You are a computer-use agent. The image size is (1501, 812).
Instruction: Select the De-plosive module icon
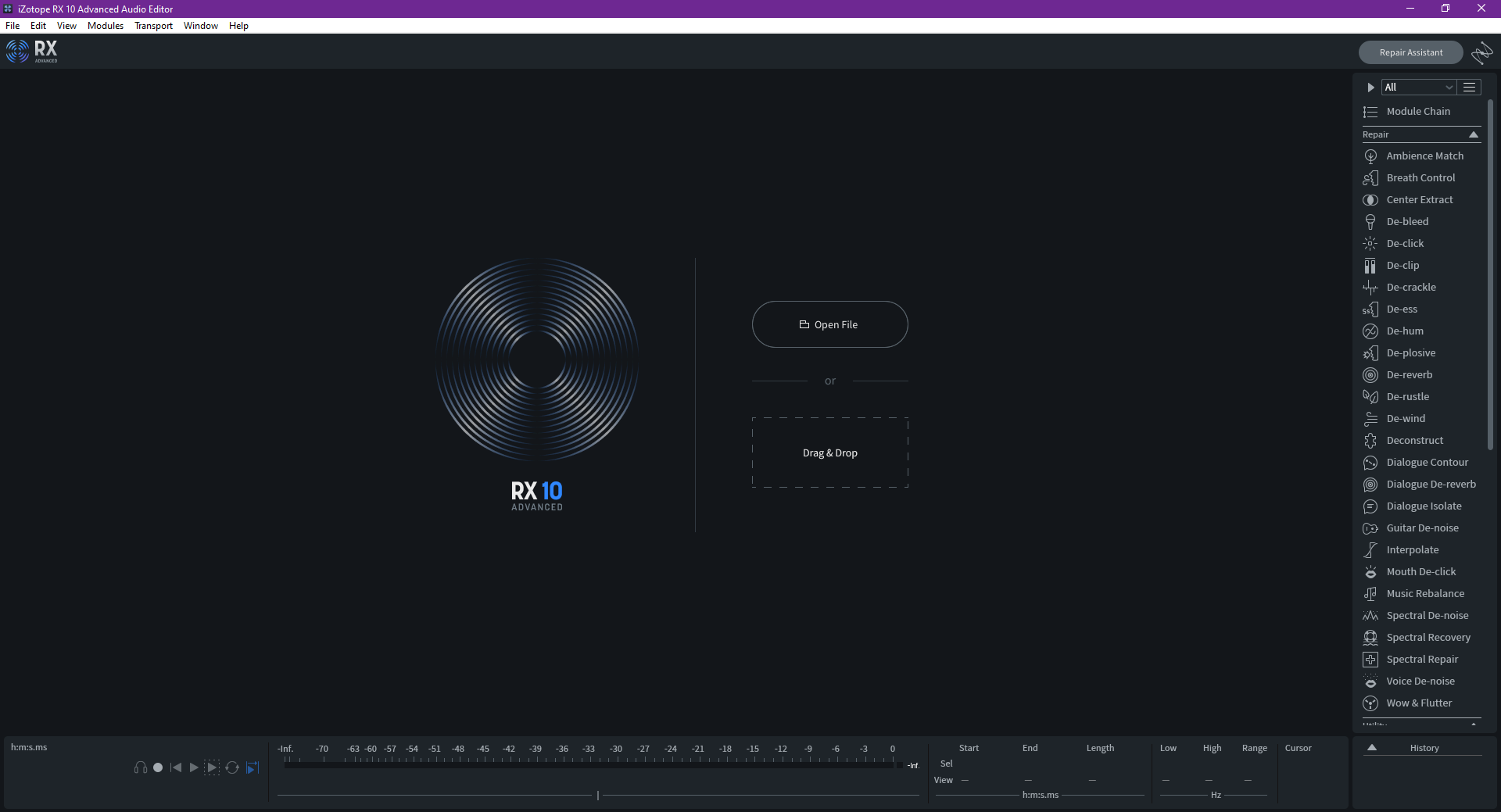pyautogui.click(x=1370, y=353)
